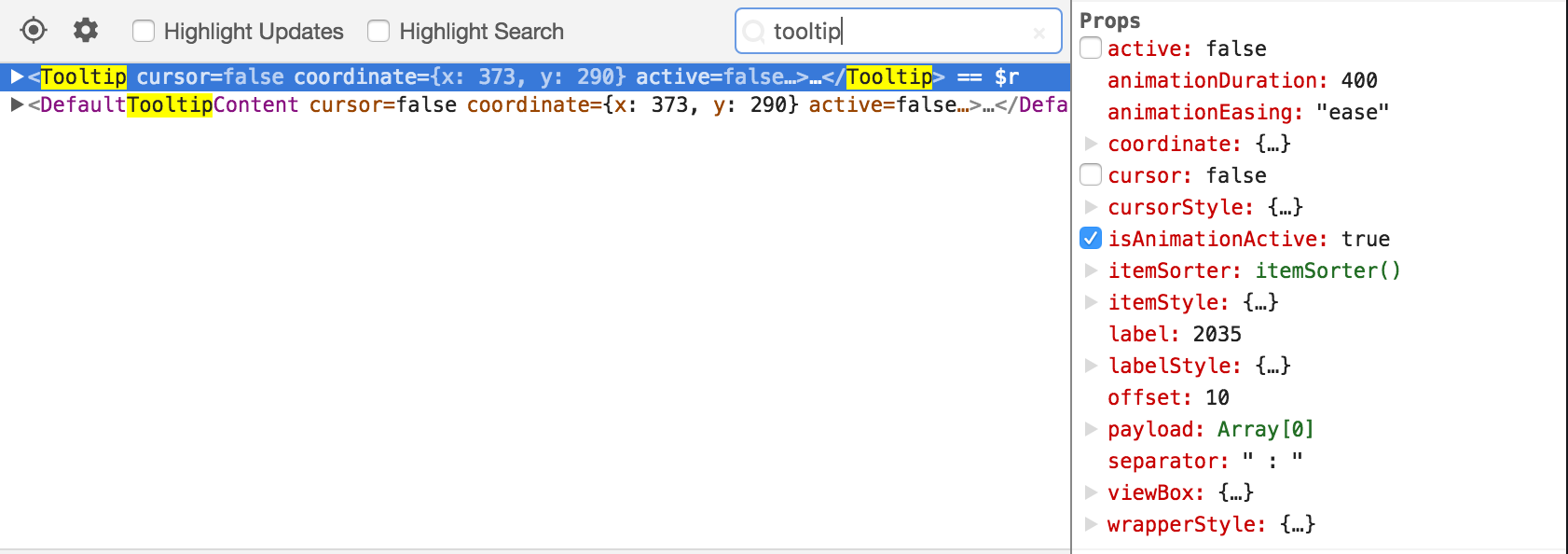This screenshot has width=1568, height=554.
Task: Expand the DefaultTooltipContent node
Action: (17, 104)
